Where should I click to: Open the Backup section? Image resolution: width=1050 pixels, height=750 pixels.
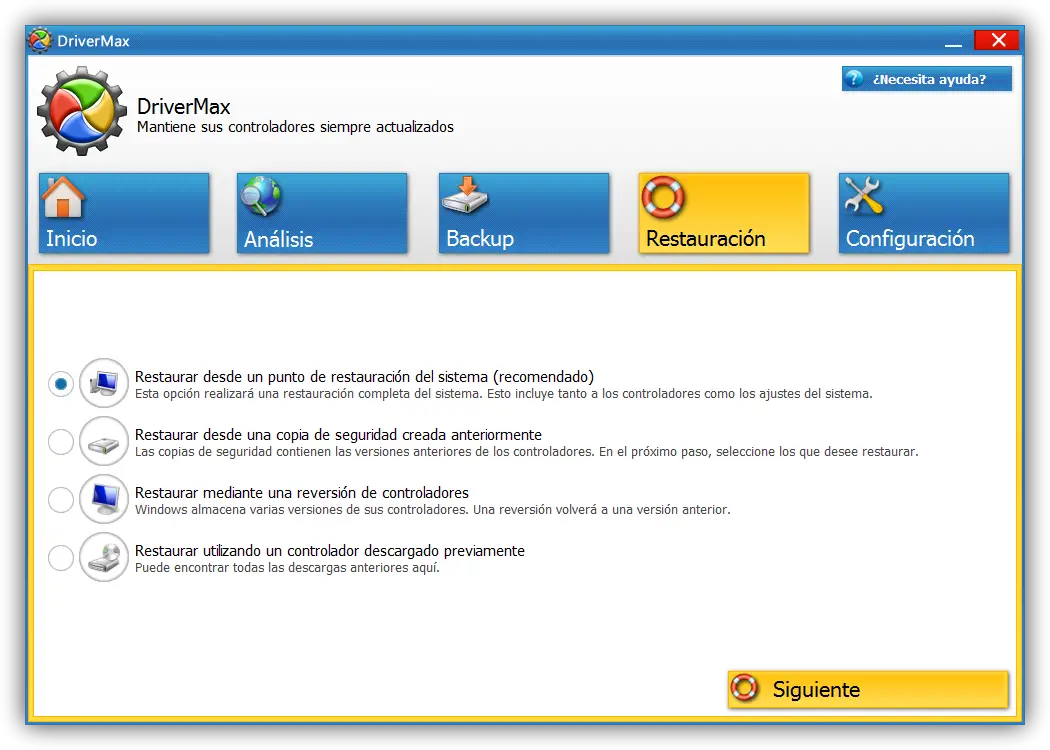524,213
